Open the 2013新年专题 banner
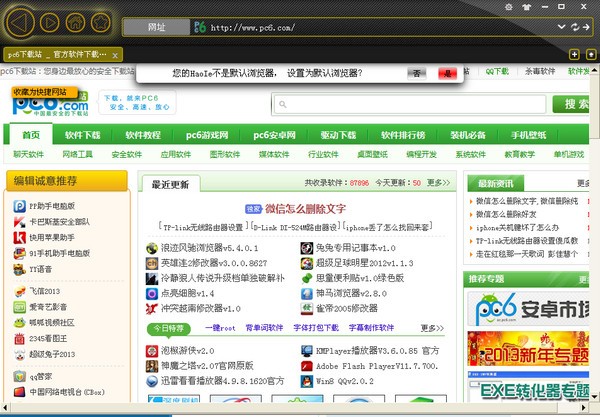The width and height of the screenshot is (600, 417). coord(528,348)
